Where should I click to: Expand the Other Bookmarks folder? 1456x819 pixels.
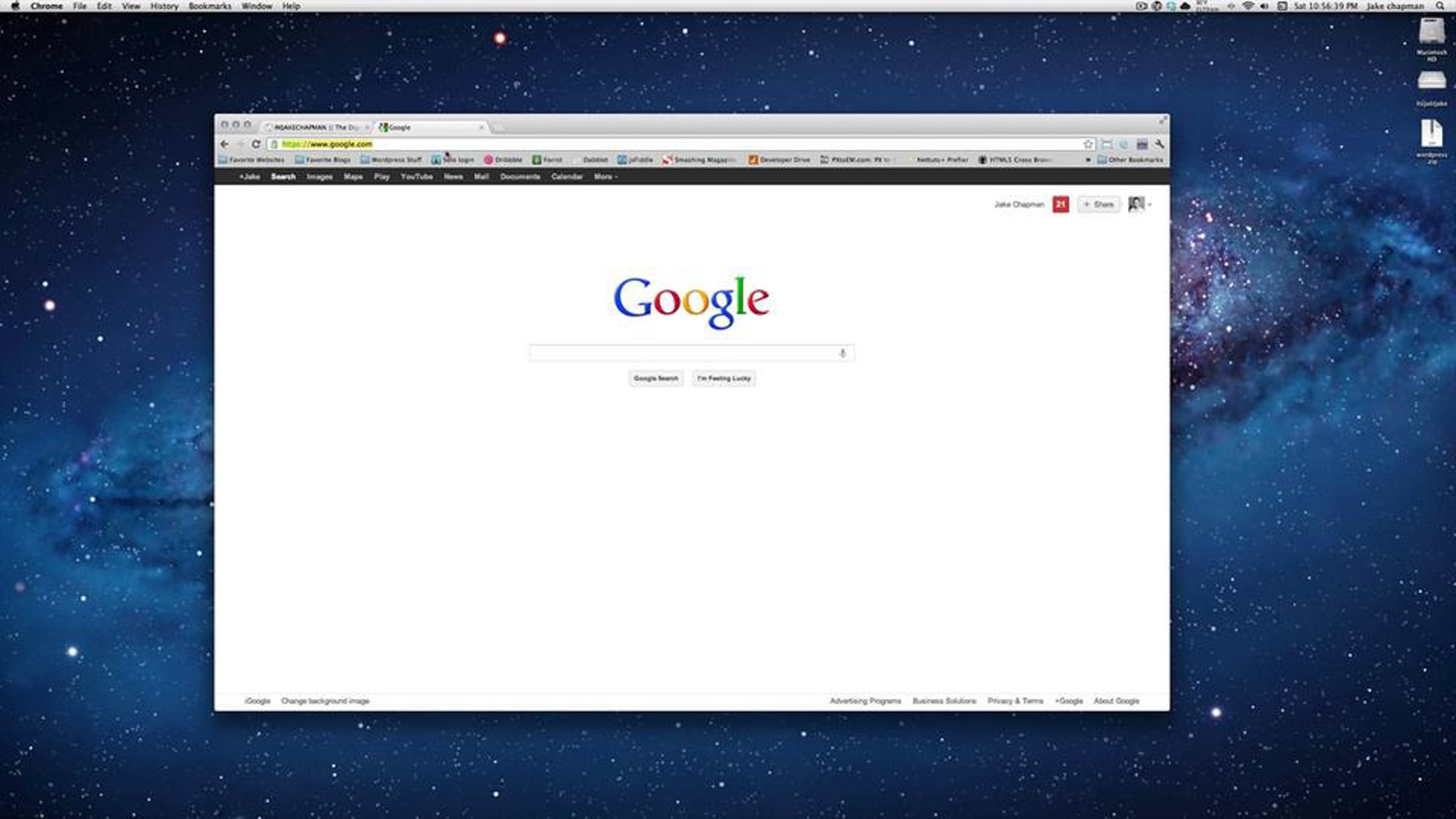[1130, 160]
